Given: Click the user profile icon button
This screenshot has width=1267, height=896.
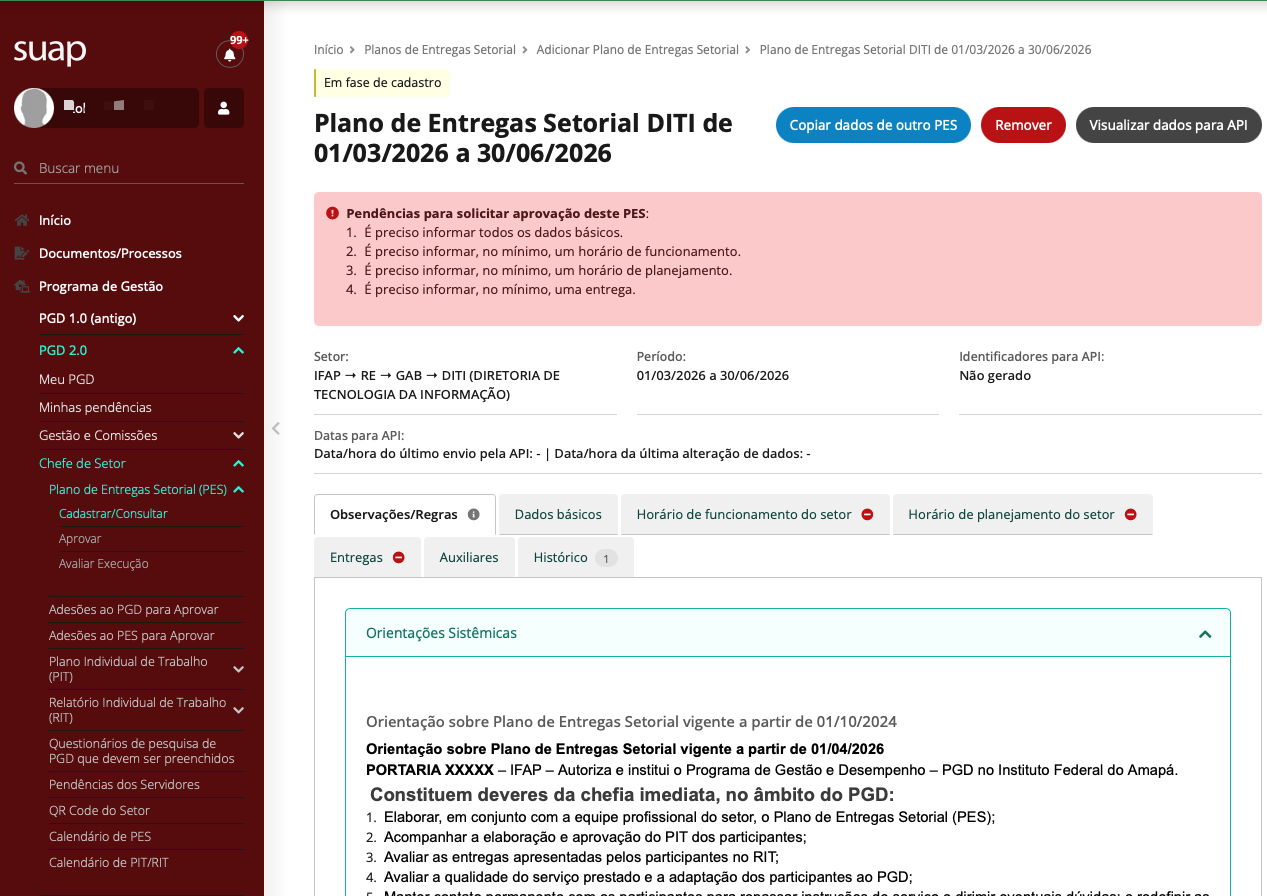Looking at the screenshot, I should pos(224,108).
